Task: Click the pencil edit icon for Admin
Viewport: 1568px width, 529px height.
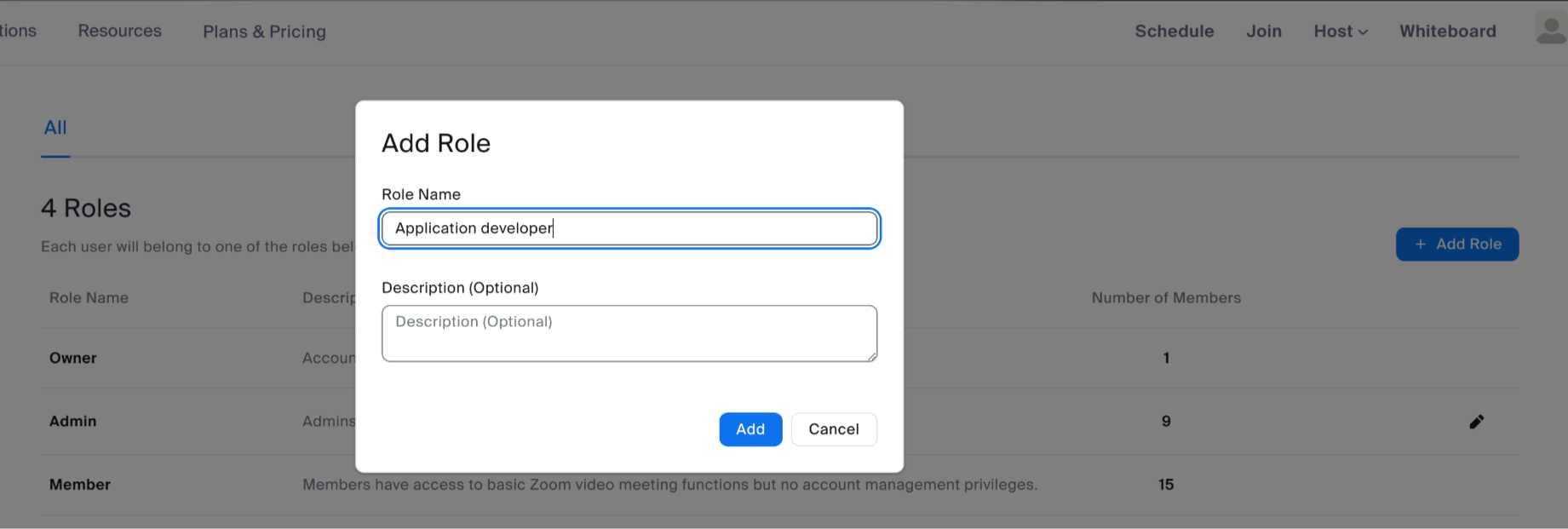Action: (1476, 422)
